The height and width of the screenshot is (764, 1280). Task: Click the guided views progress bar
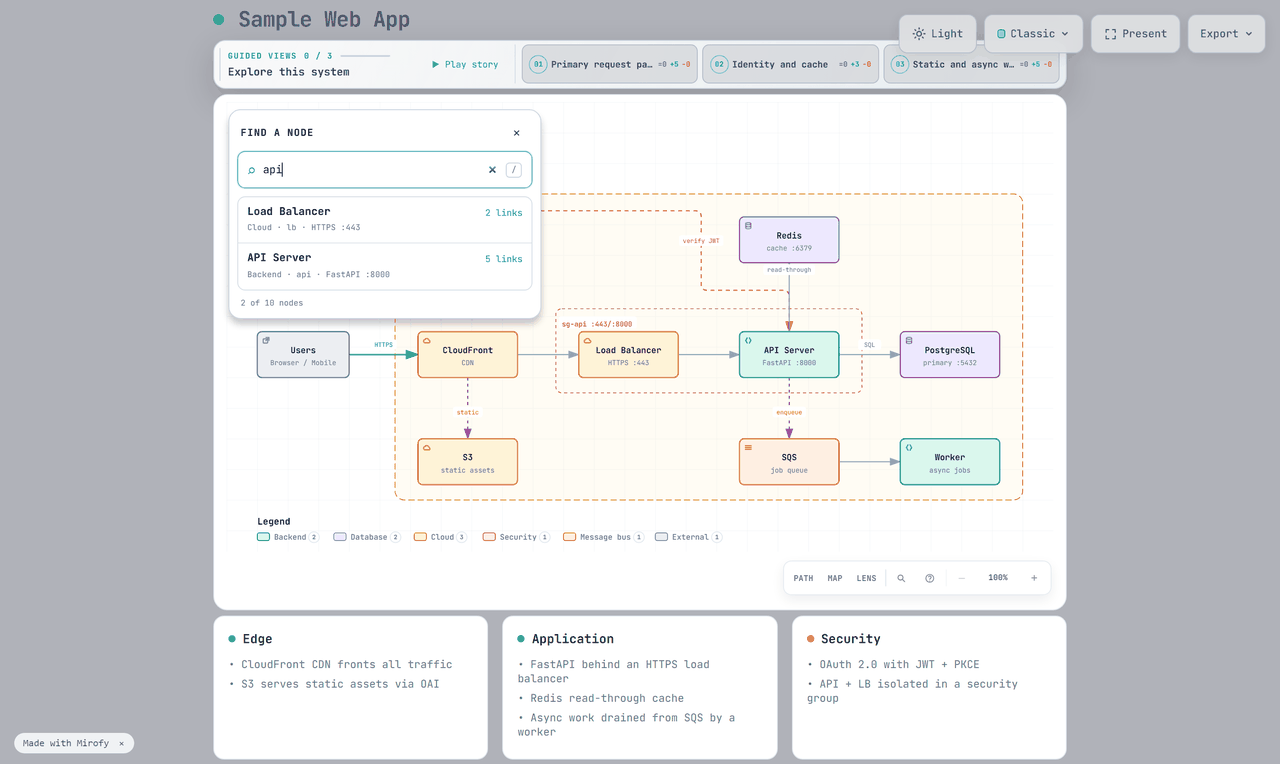point(365,56)
